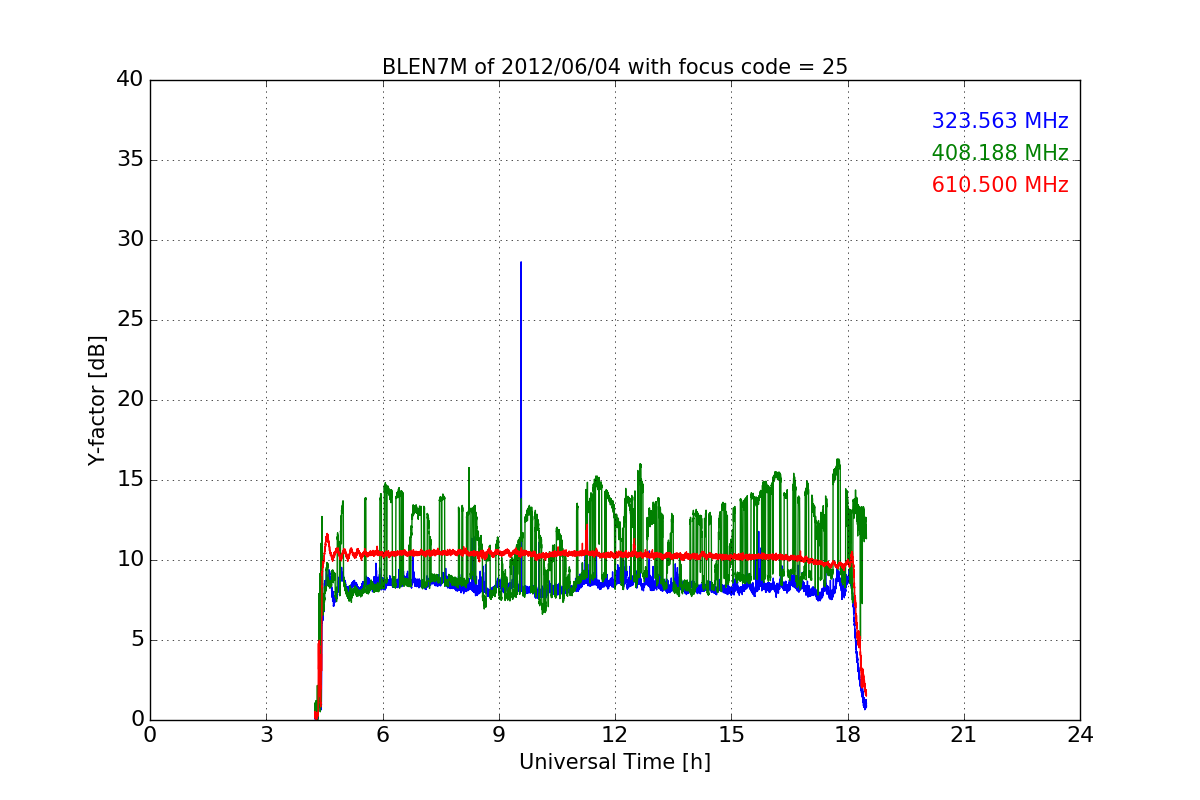This screenshot has height=800, width=1200.
Task: Click x-axis tick label 24
Action: point(1080,735)
